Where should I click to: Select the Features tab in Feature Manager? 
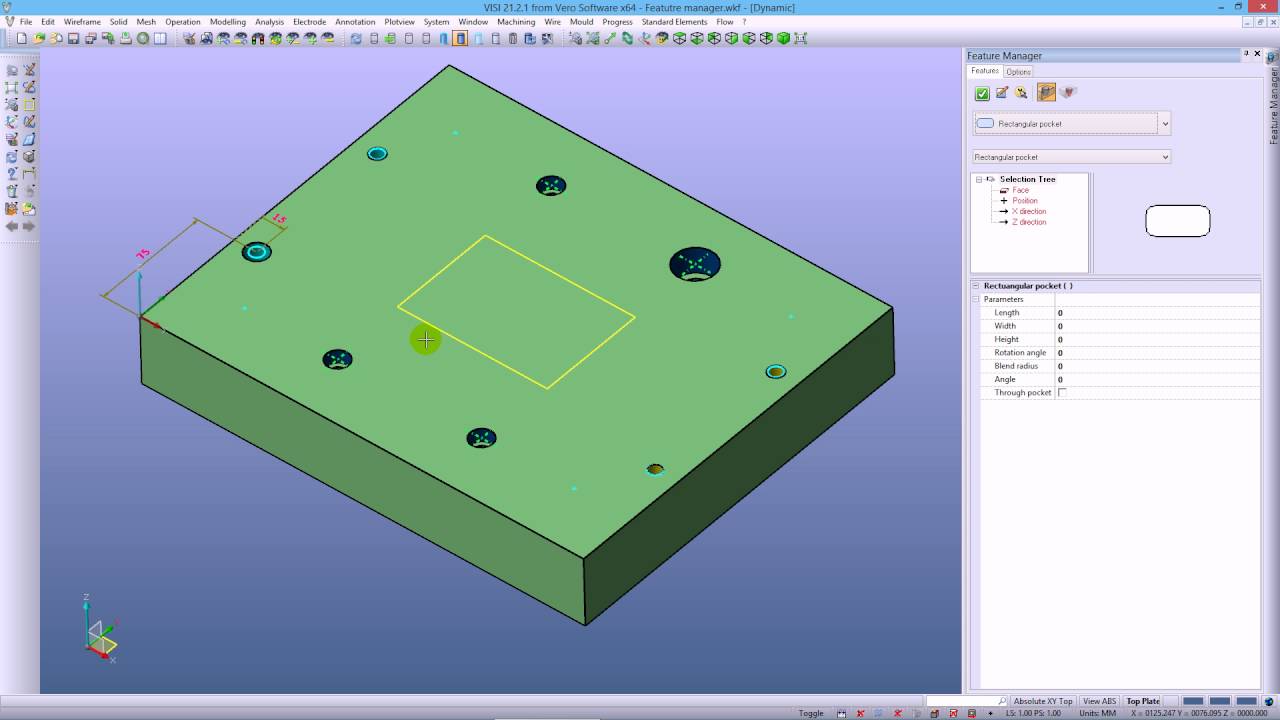point(985,71)
